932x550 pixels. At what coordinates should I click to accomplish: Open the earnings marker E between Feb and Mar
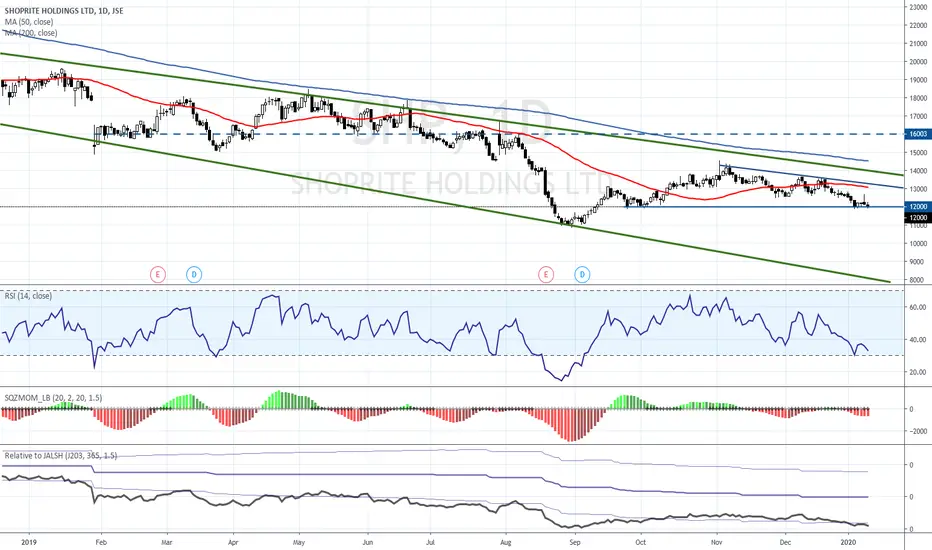click(158, 275)
